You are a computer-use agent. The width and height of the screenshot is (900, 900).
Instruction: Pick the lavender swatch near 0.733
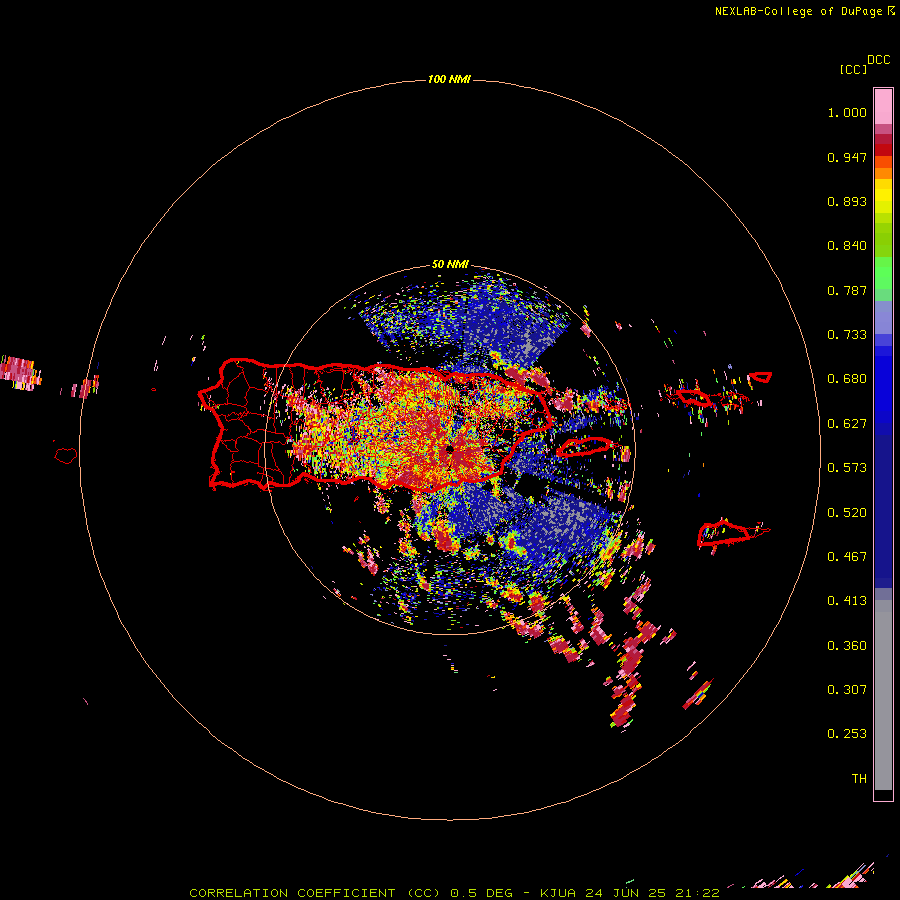(883, 317)
